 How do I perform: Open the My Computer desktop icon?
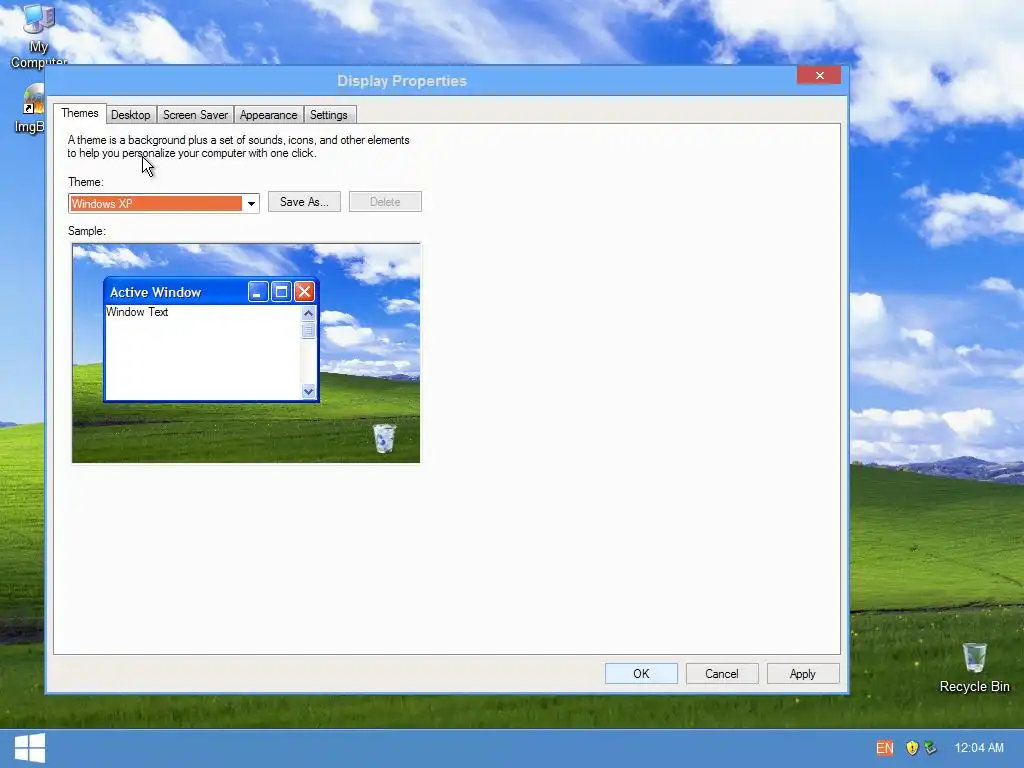click(x=38, y=34)
